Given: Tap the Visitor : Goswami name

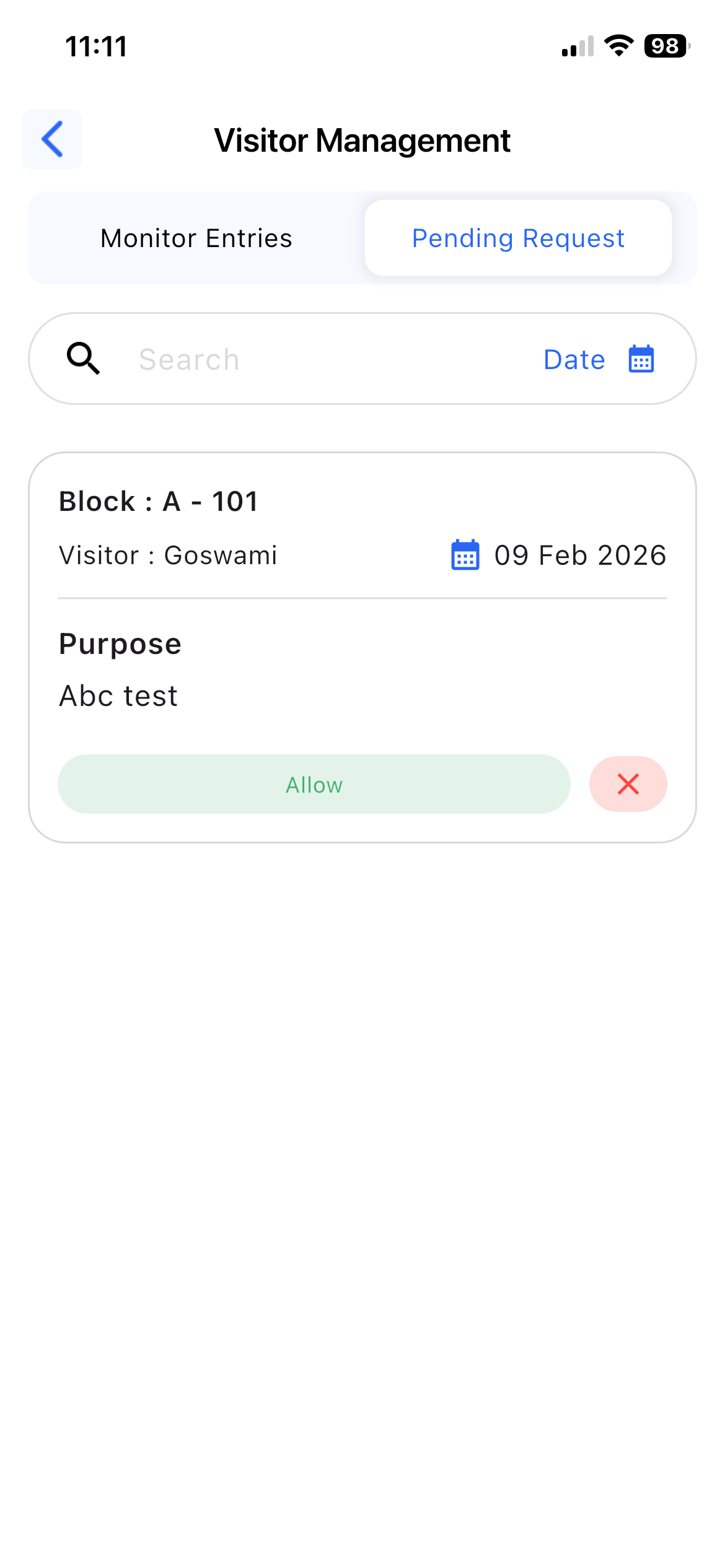Looking at the screenshot, I should click(x=168, y=555).
